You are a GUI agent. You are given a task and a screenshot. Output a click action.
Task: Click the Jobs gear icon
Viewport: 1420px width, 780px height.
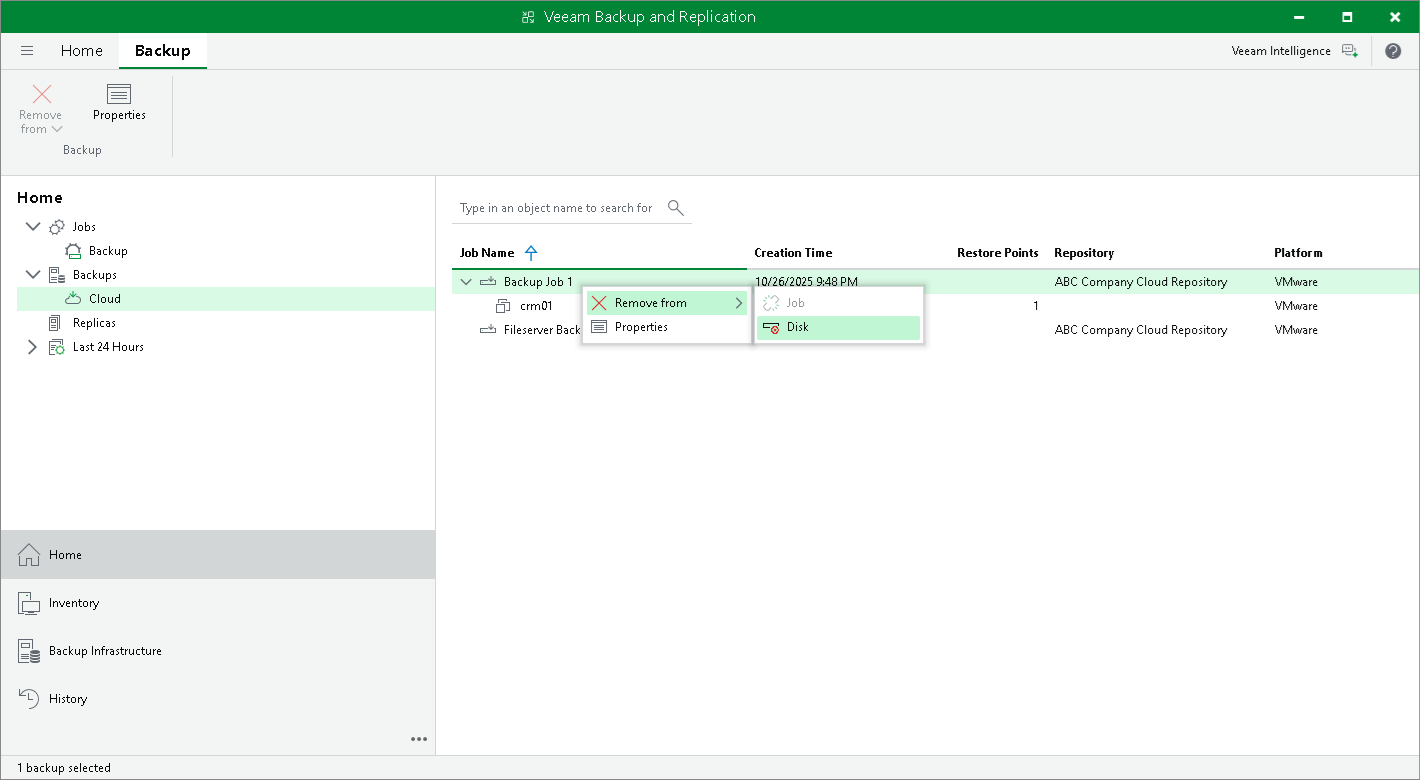[x=57, y=227]
